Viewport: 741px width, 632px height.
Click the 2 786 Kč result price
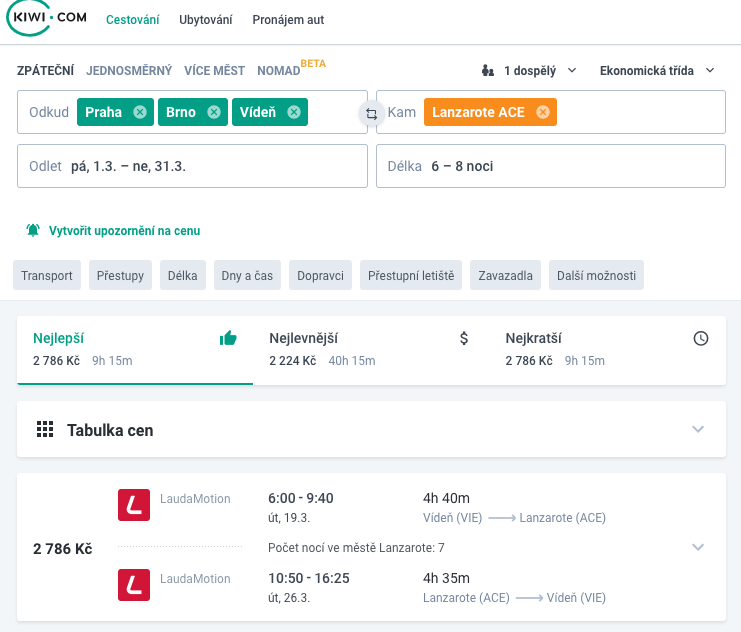coord(62,549)
